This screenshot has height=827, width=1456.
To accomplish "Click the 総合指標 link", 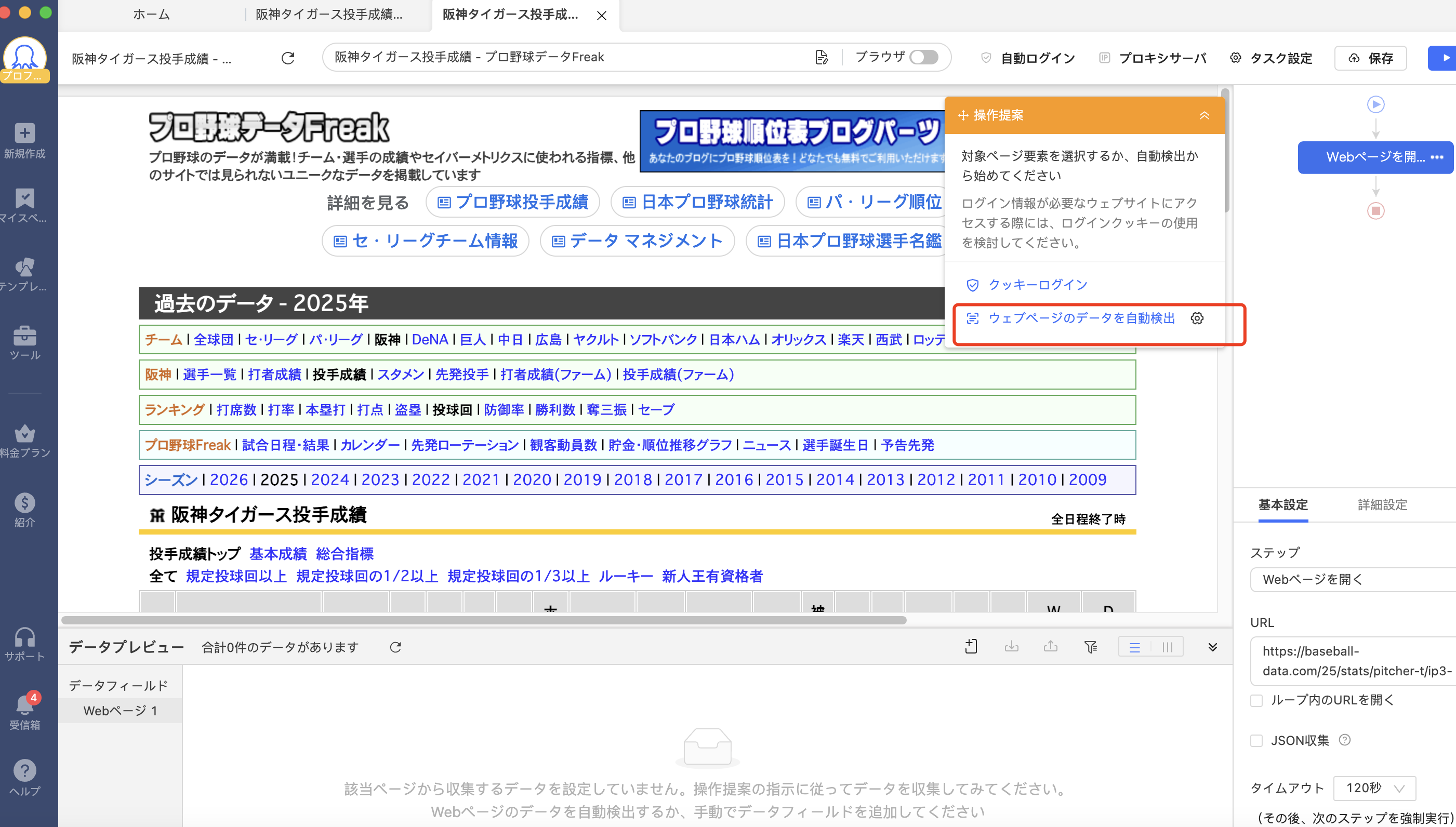I will click(345, 554).
